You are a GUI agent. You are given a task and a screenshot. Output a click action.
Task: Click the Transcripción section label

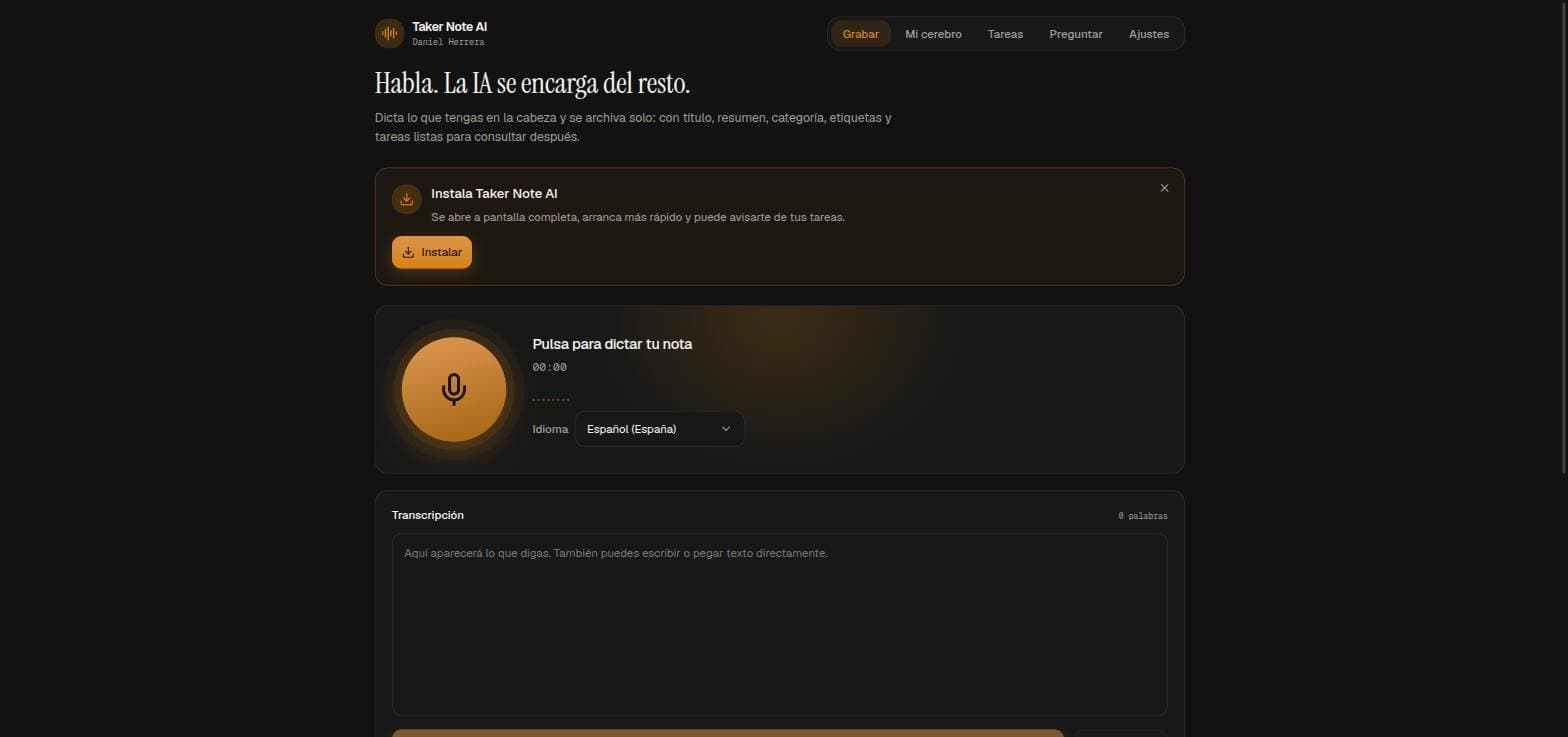coord(428,515)
